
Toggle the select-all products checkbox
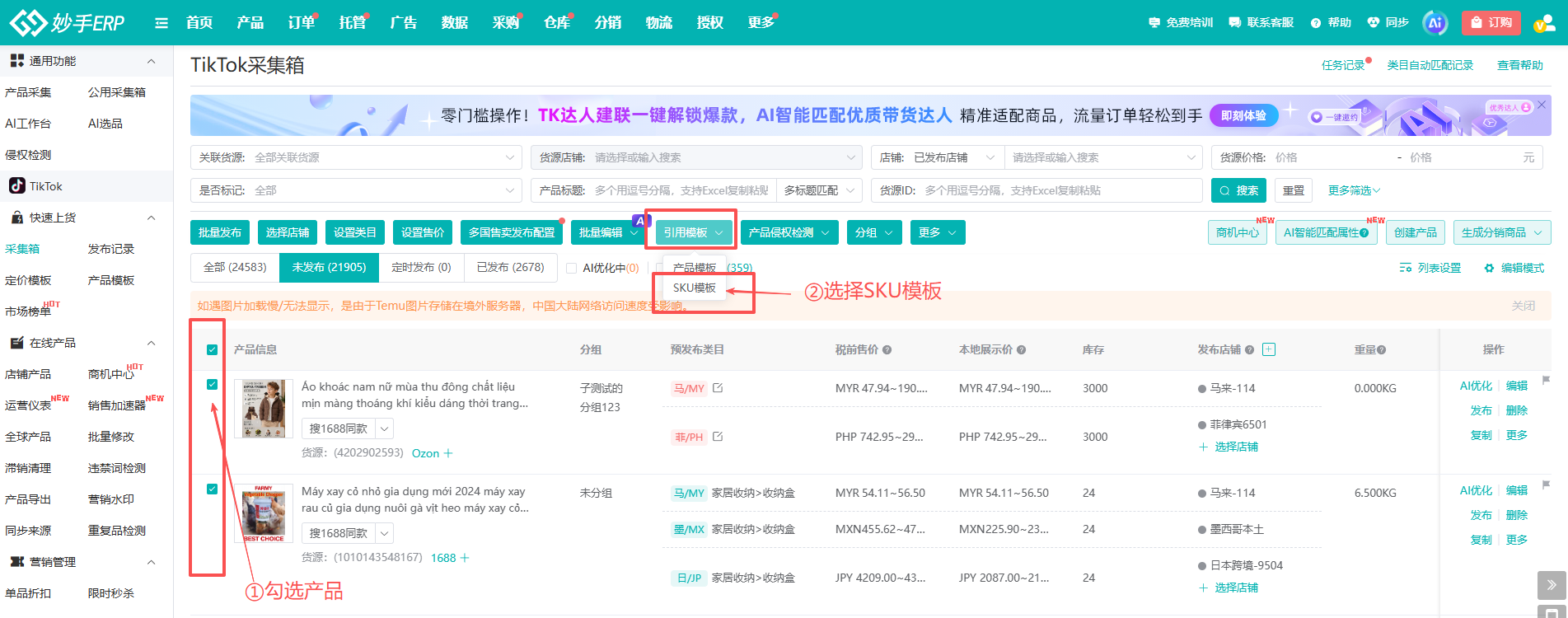point(212,349)
